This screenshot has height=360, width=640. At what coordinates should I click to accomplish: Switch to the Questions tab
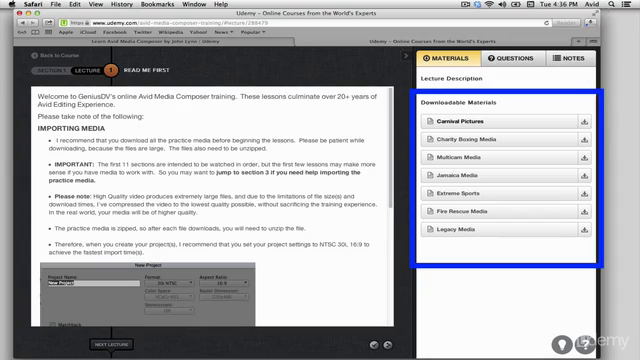[x=513, y=58]
